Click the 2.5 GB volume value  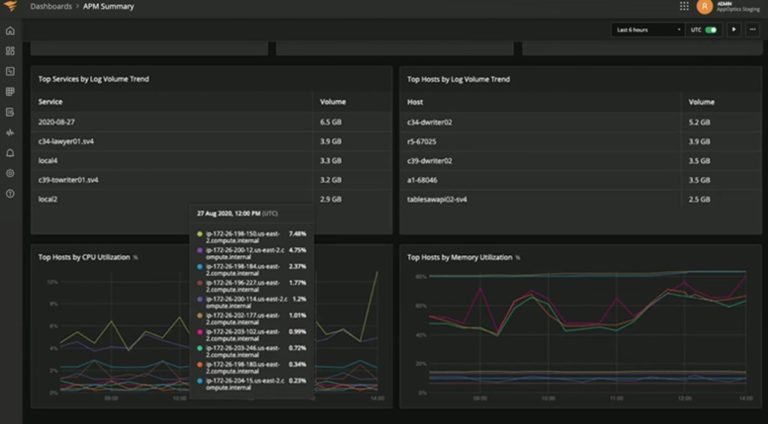[699, 199]
